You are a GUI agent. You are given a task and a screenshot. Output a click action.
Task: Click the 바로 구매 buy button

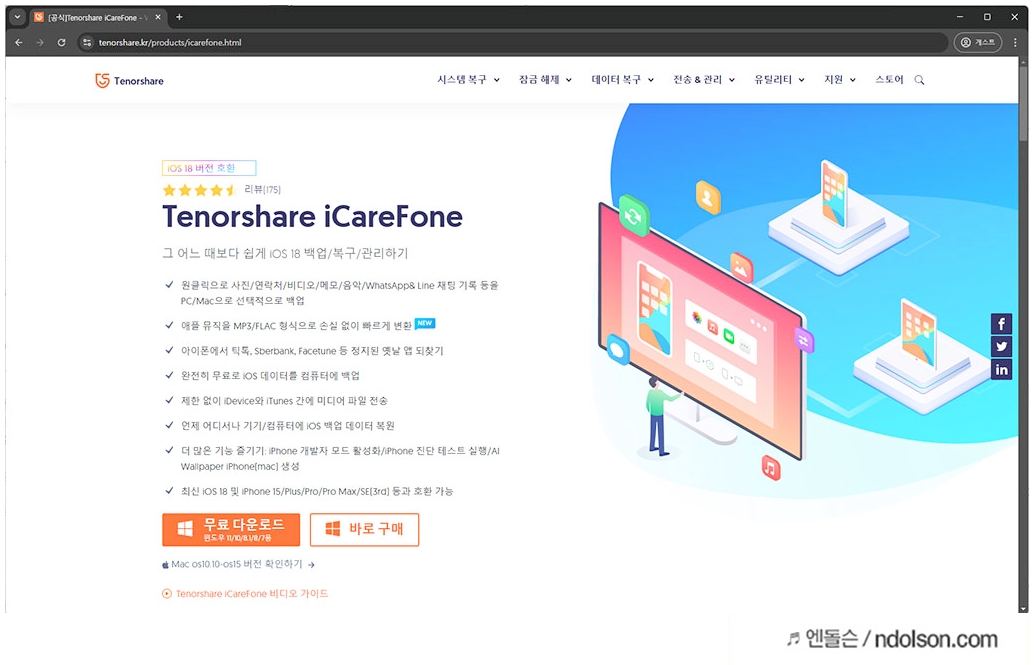click(x=364, y=530)
